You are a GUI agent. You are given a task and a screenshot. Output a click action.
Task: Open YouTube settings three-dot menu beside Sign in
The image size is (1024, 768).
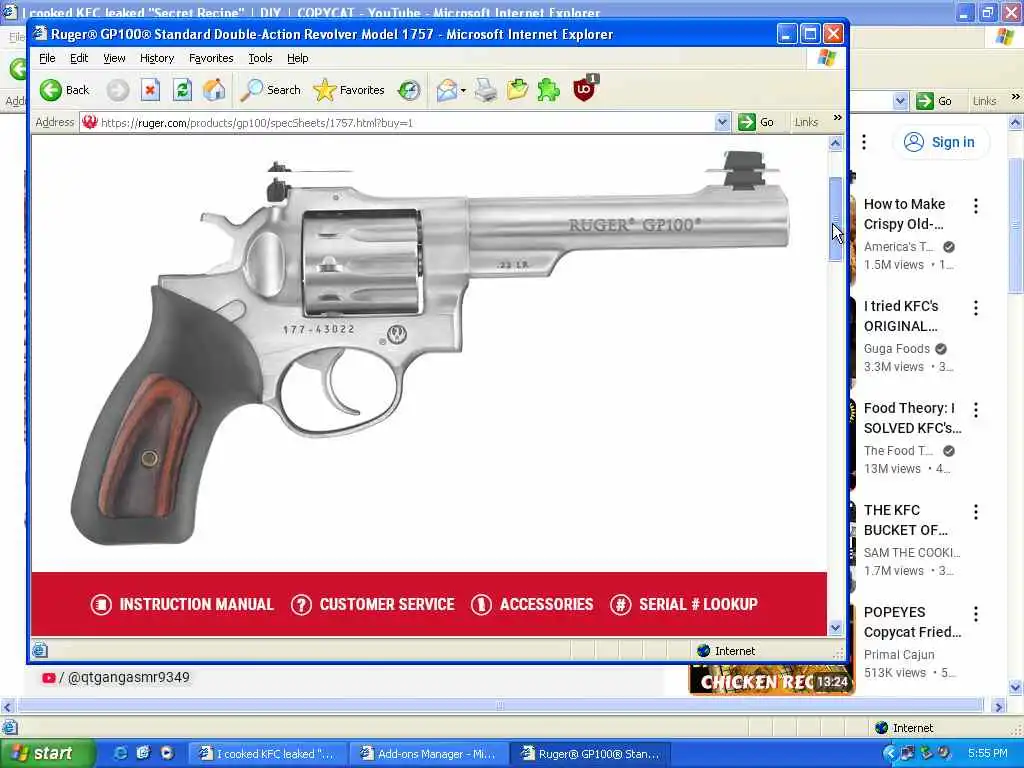(864, 142)
